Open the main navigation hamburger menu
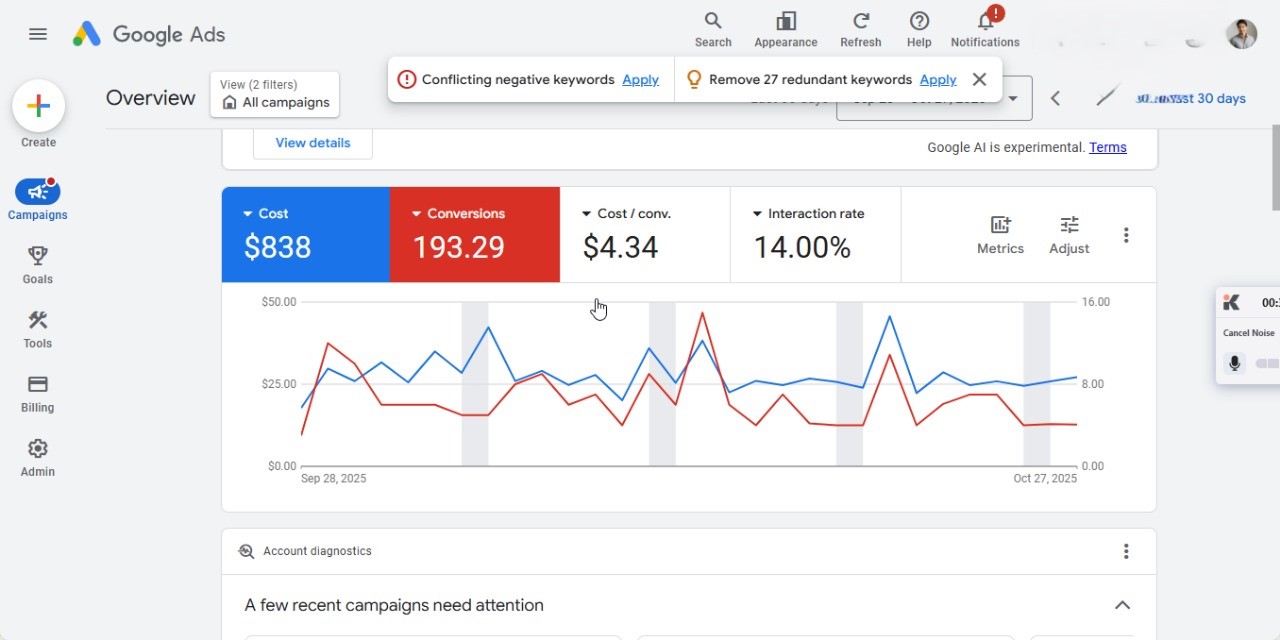 click(x=38, y=33)
